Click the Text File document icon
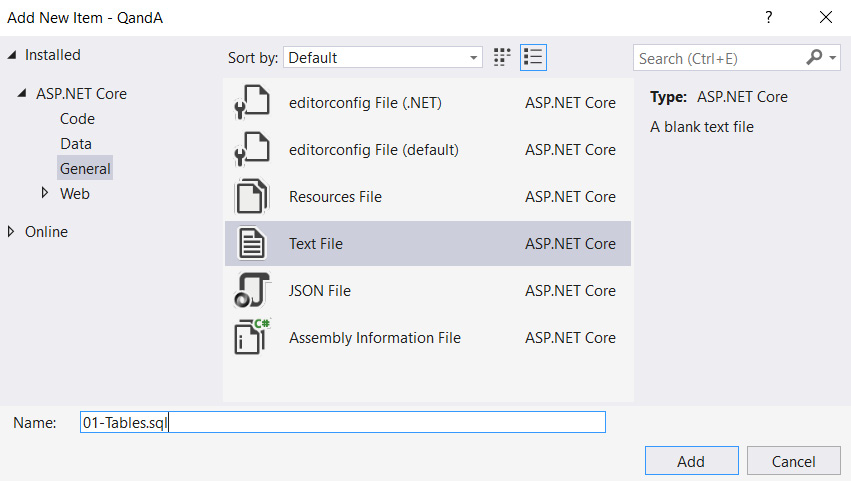The height and width of the screenshot is (481, 851). tap(252, 243)
